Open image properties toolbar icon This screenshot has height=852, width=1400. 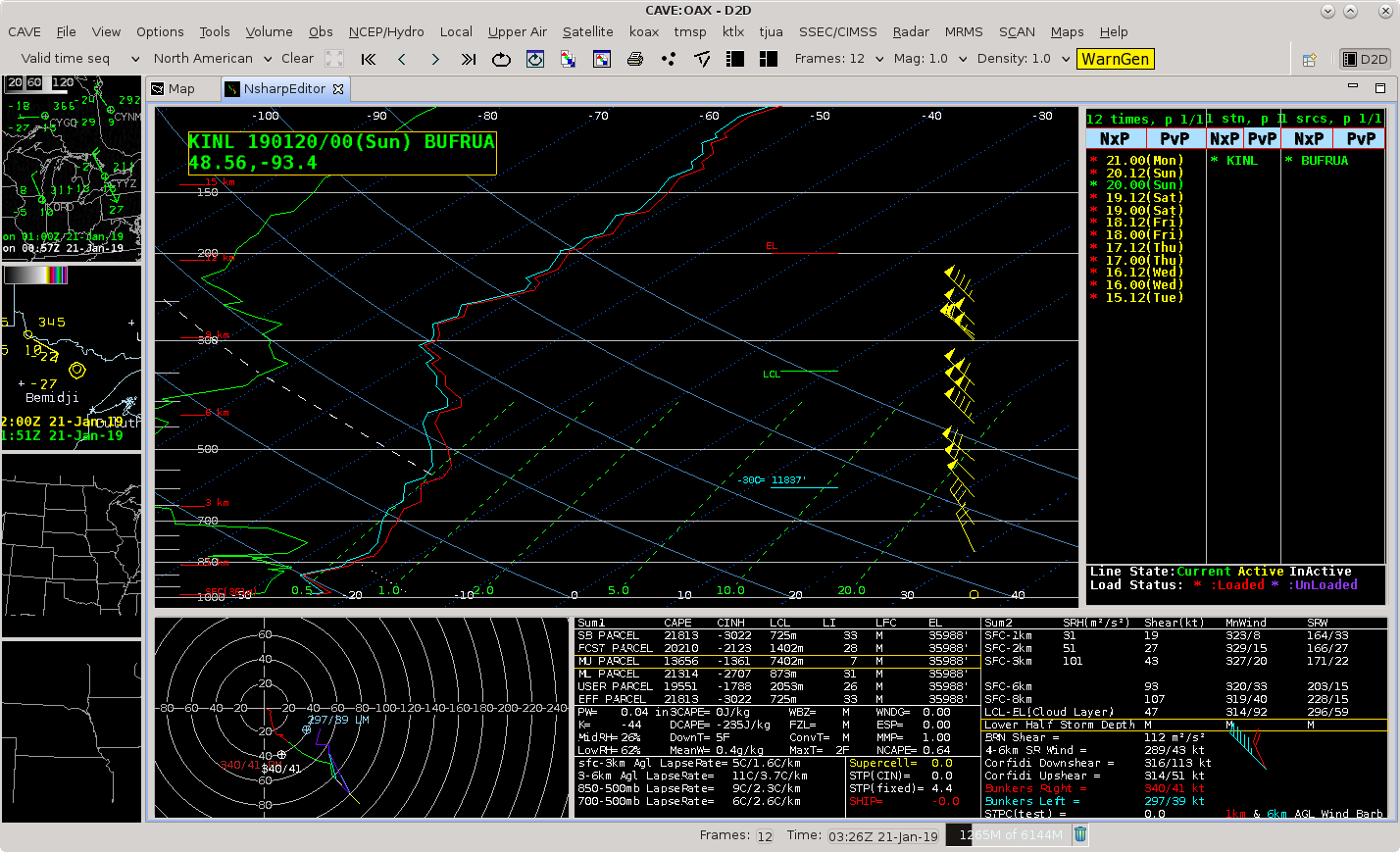point(602,59)
